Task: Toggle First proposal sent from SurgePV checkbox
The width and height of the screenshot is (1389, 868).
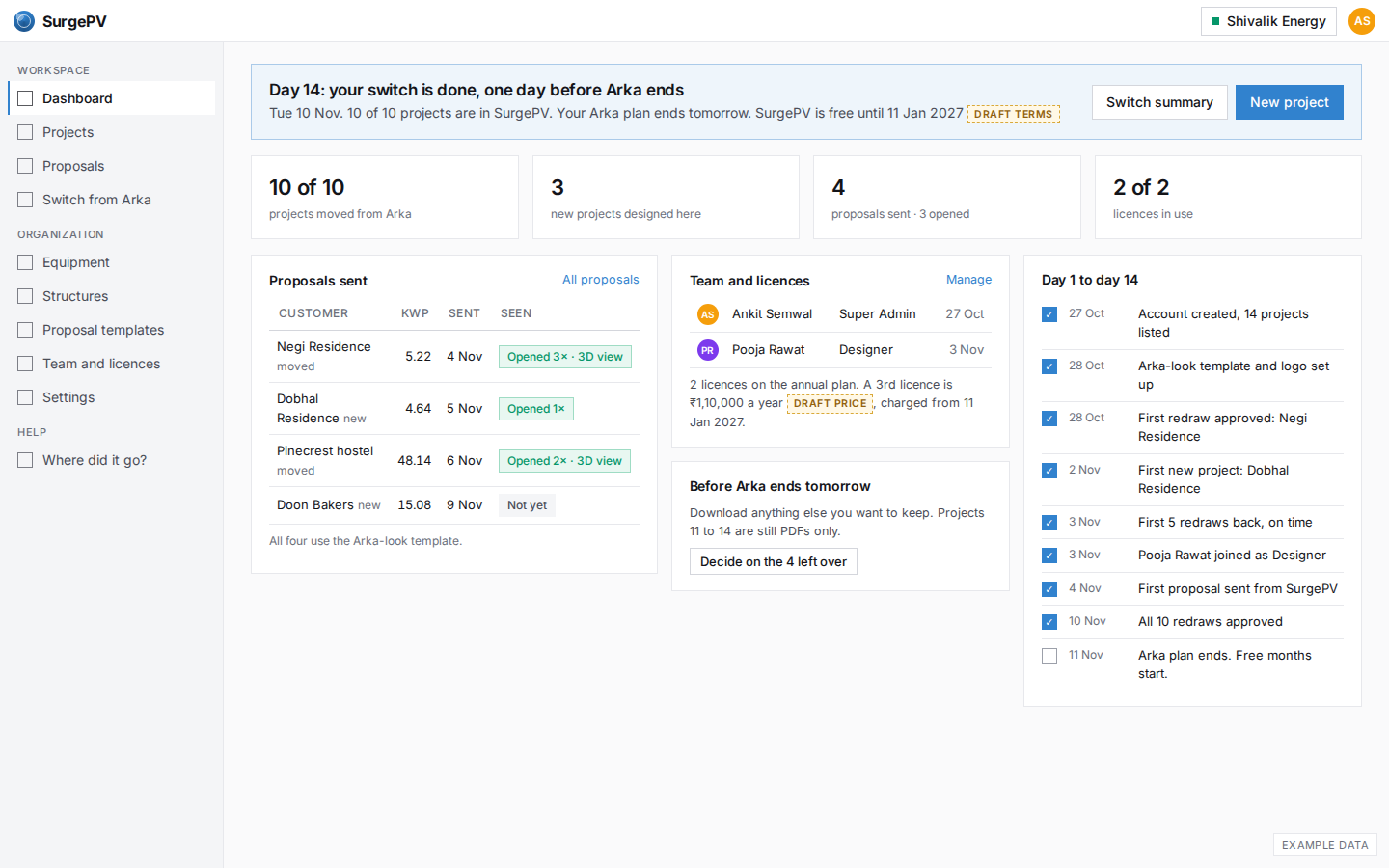Action: tap(1049, 589)
